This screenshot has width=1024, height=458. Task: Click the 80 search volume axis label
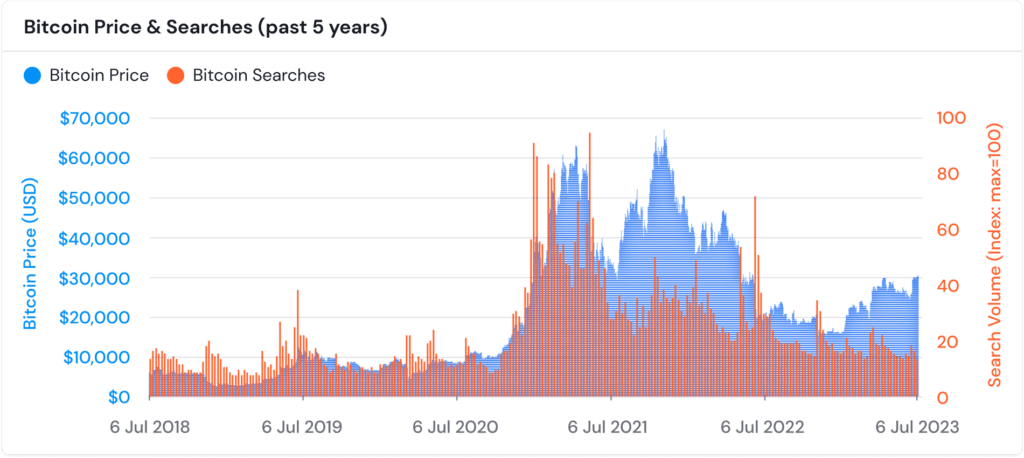(946, 174)
